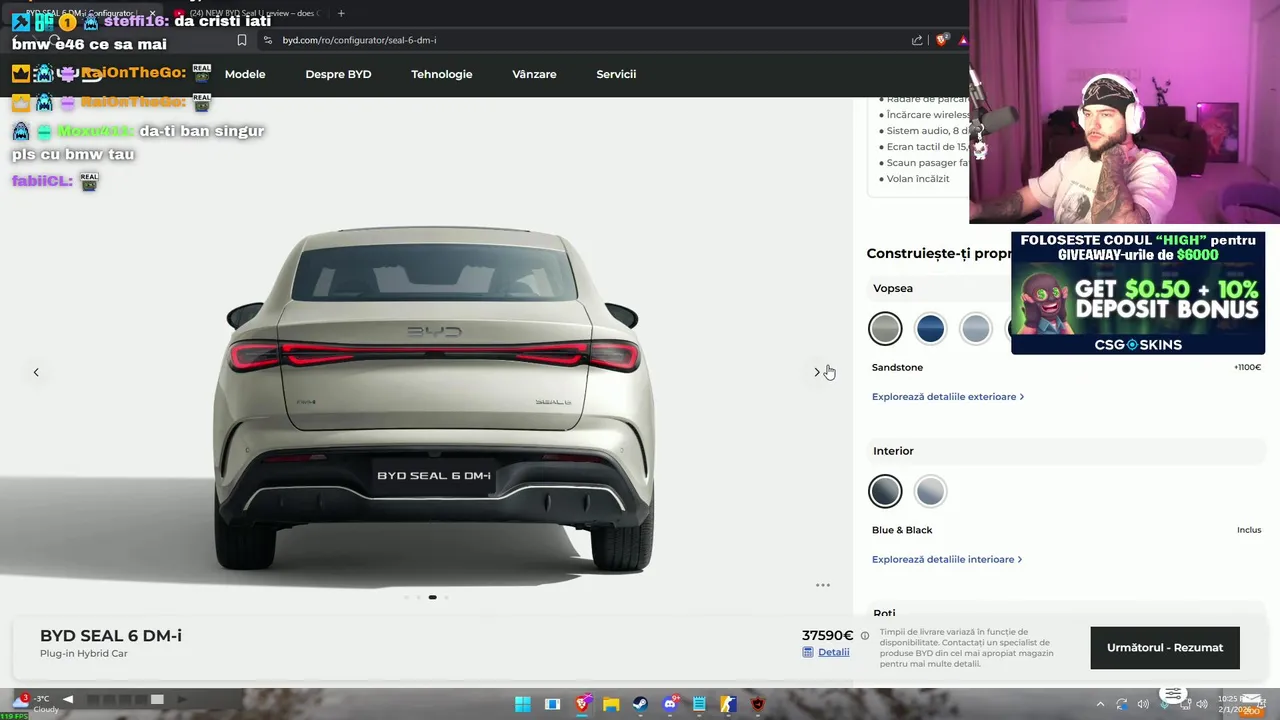Click the BYD SEAL 6 DM-i title
The image size is (1280, 720).
[x=111, y=636]
